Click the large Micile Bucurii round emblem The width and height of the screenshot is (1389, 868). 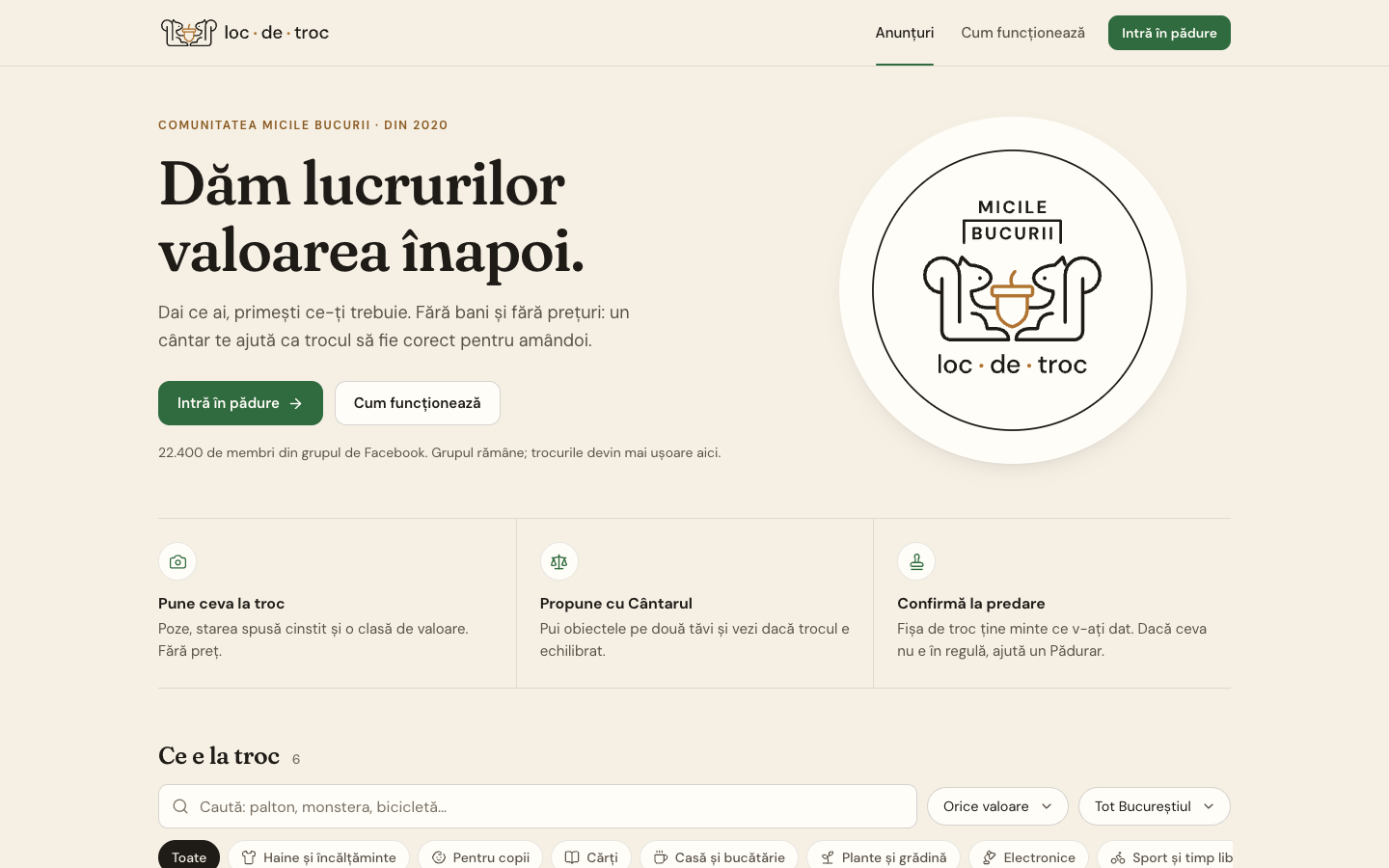(x=1013, y=290)
